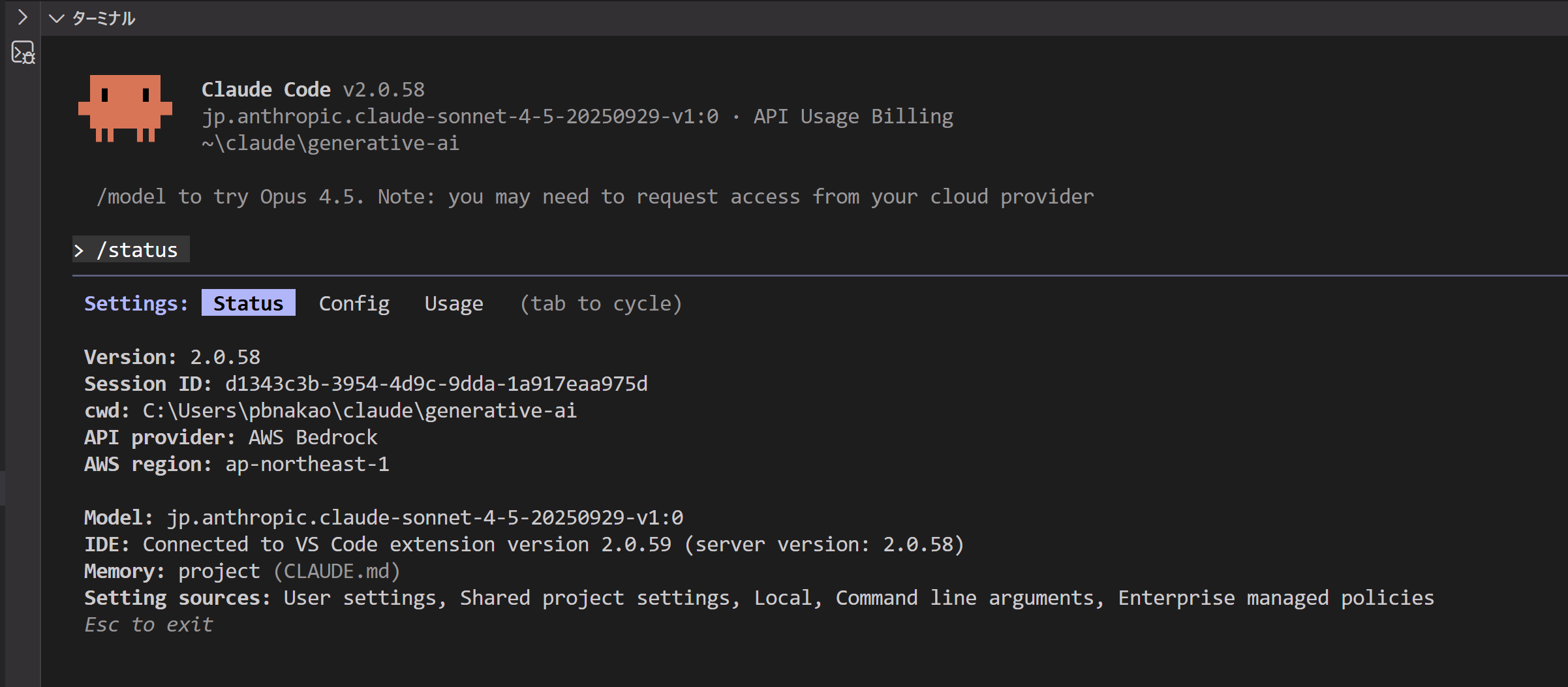
Task: Click the Session ID value
Action: coord(436,384)
